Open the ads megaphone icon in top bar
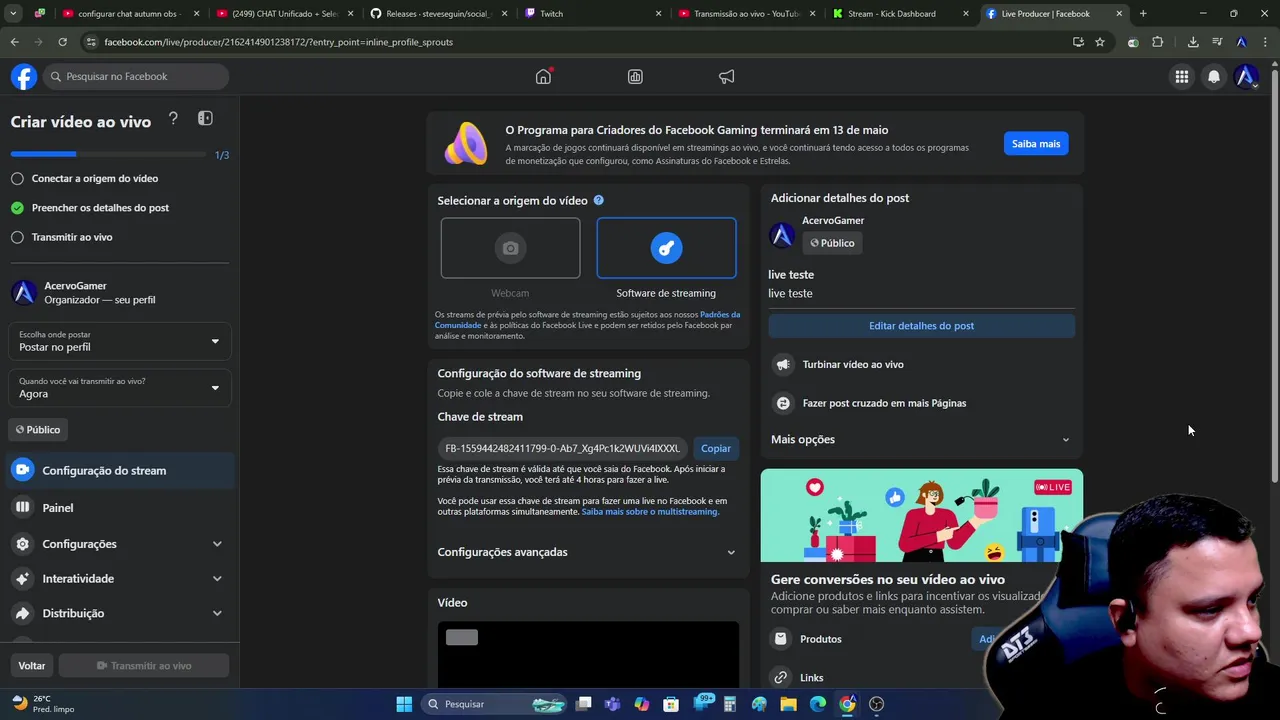1280x720 pixels. click(727, 77)
